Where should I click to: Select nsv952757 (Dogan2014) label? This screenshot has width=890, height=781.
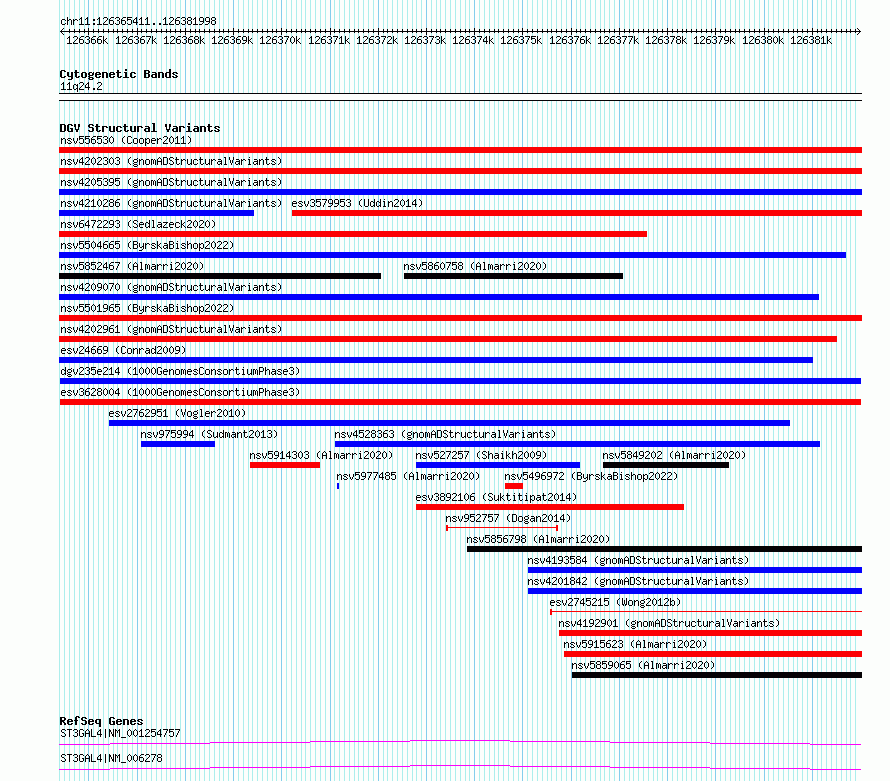[x=508, y=518]
